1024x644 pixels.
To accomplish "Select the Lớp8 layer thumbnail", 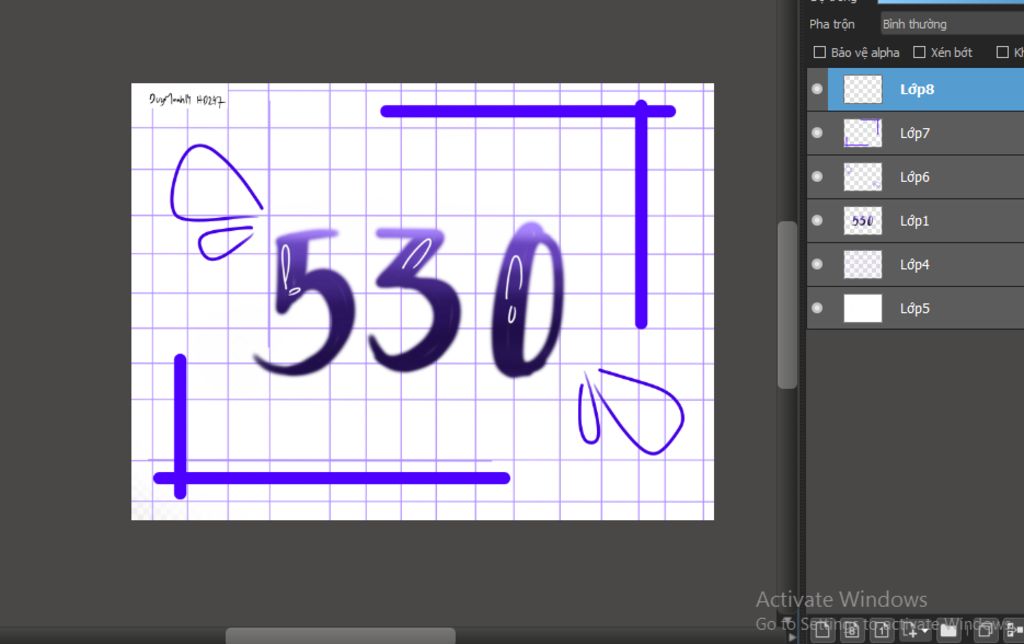I will pyautogui.click(x=863, y=89).
